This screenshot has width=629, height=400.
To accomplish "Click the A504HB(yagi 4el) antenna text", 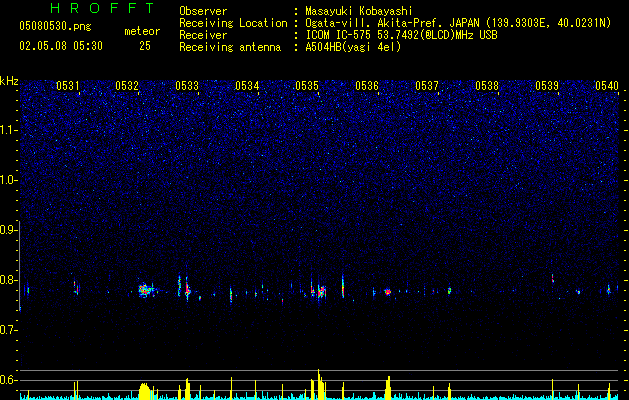I will coord(353,47).
